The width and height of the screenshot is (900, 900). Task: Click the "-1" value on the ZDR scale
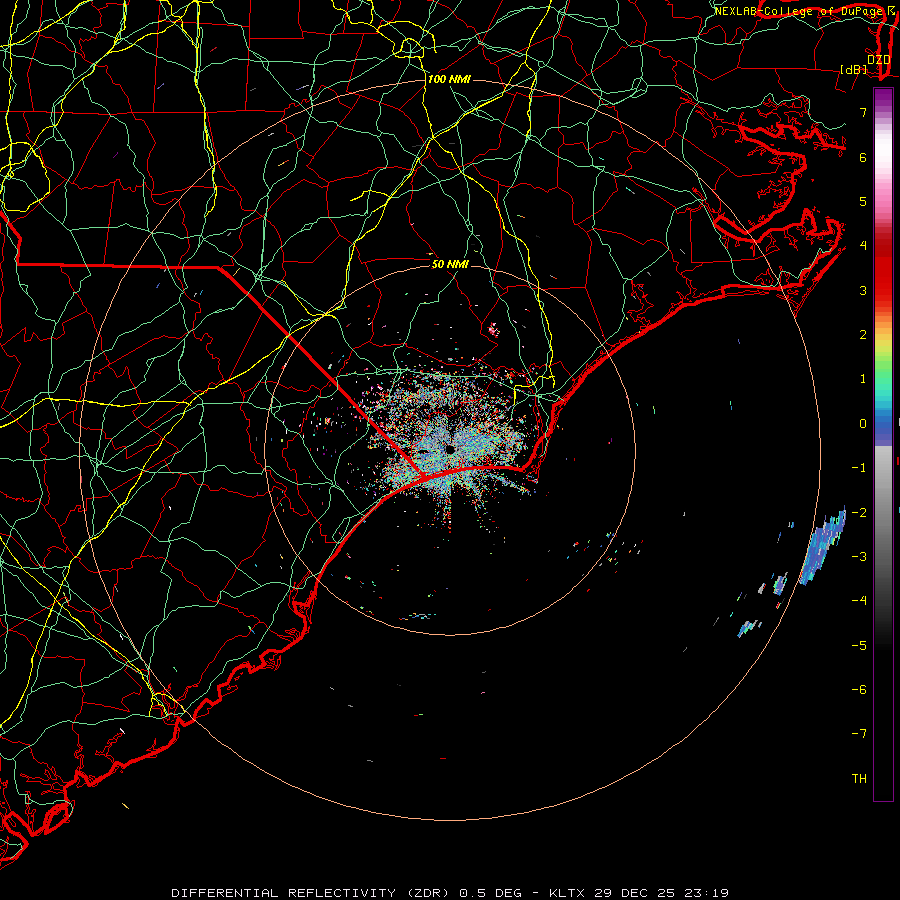coord(859,468)
